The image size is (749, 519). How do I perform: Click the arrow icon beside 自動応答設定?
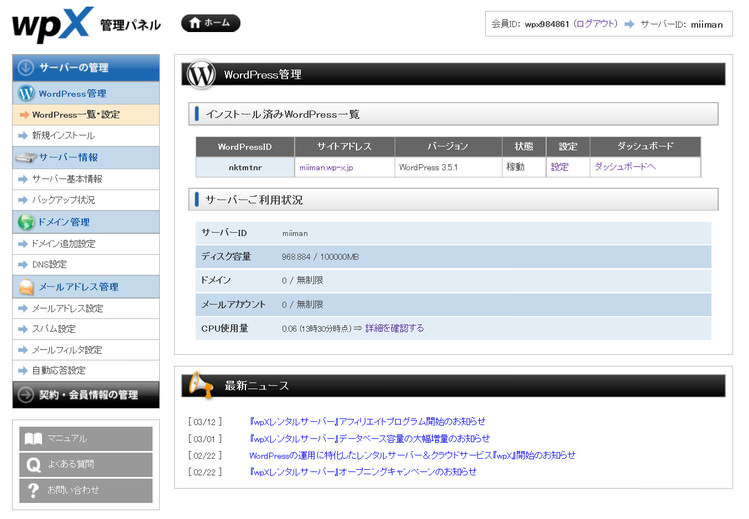[22, 371]
